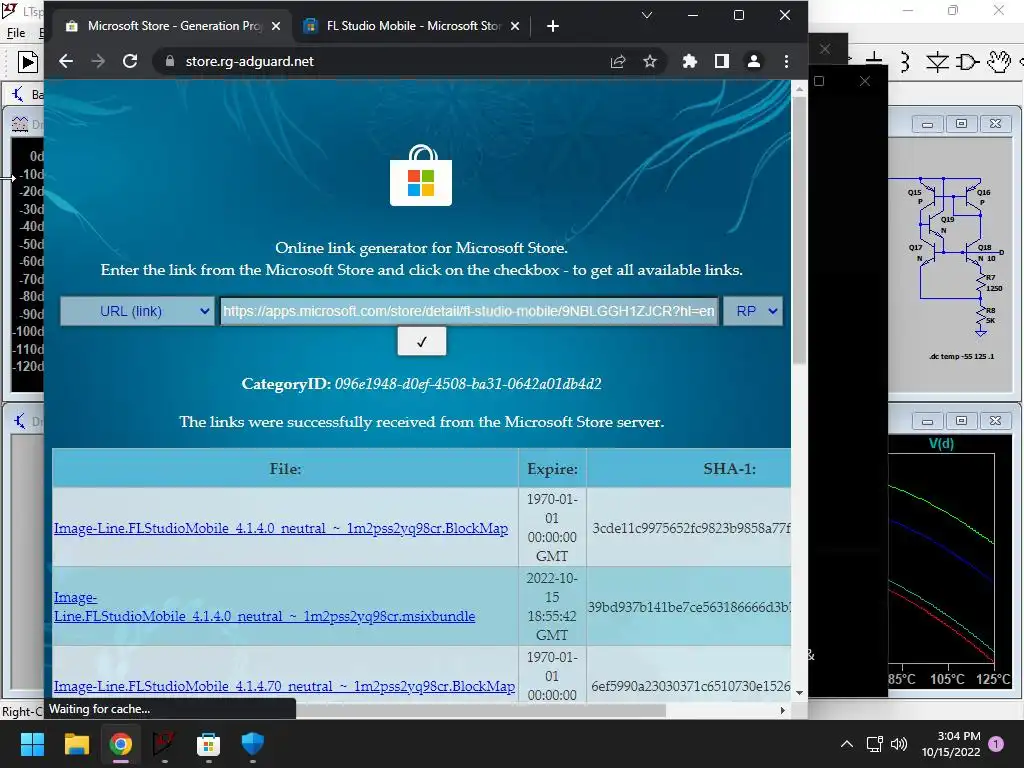Open the Chrome extensions puzzle icon
This screenshot has height=768, width=1024.
(x=690, y=61)
